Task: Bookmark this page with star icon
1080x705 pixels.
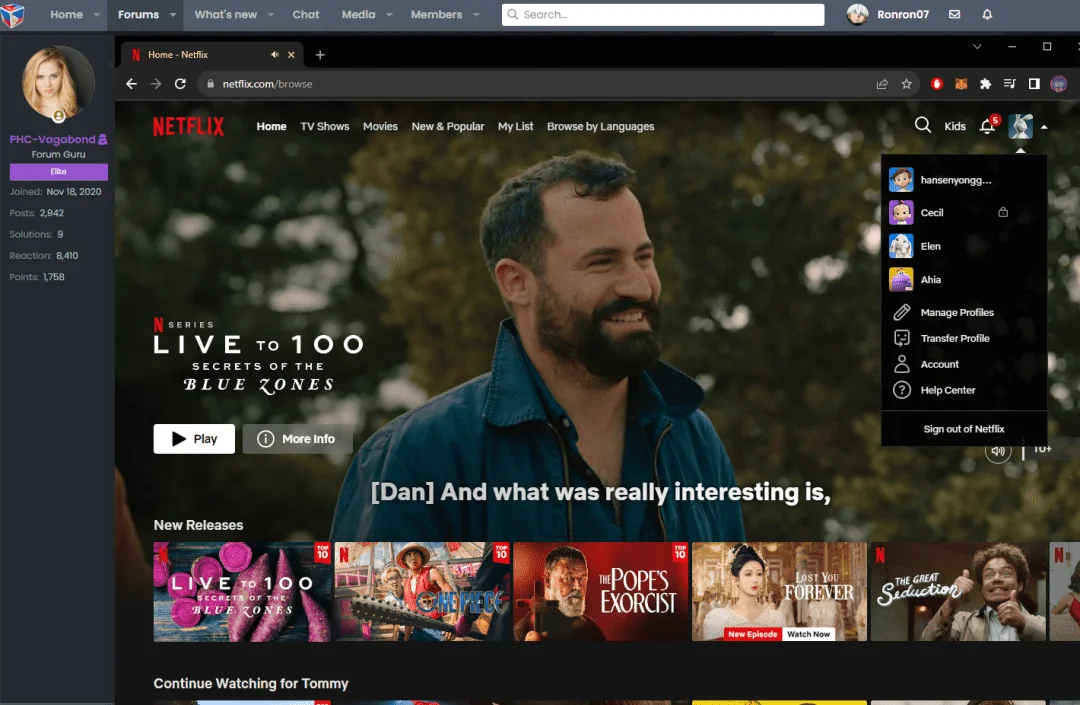Action: coord(906,84)
